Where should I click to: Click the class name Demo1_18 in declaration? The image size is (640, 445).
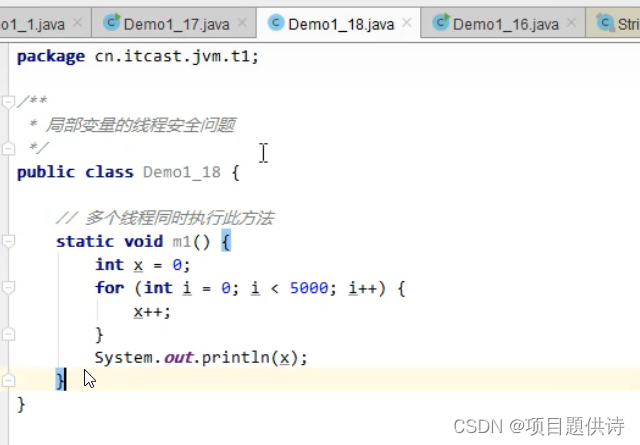(182, 172)
